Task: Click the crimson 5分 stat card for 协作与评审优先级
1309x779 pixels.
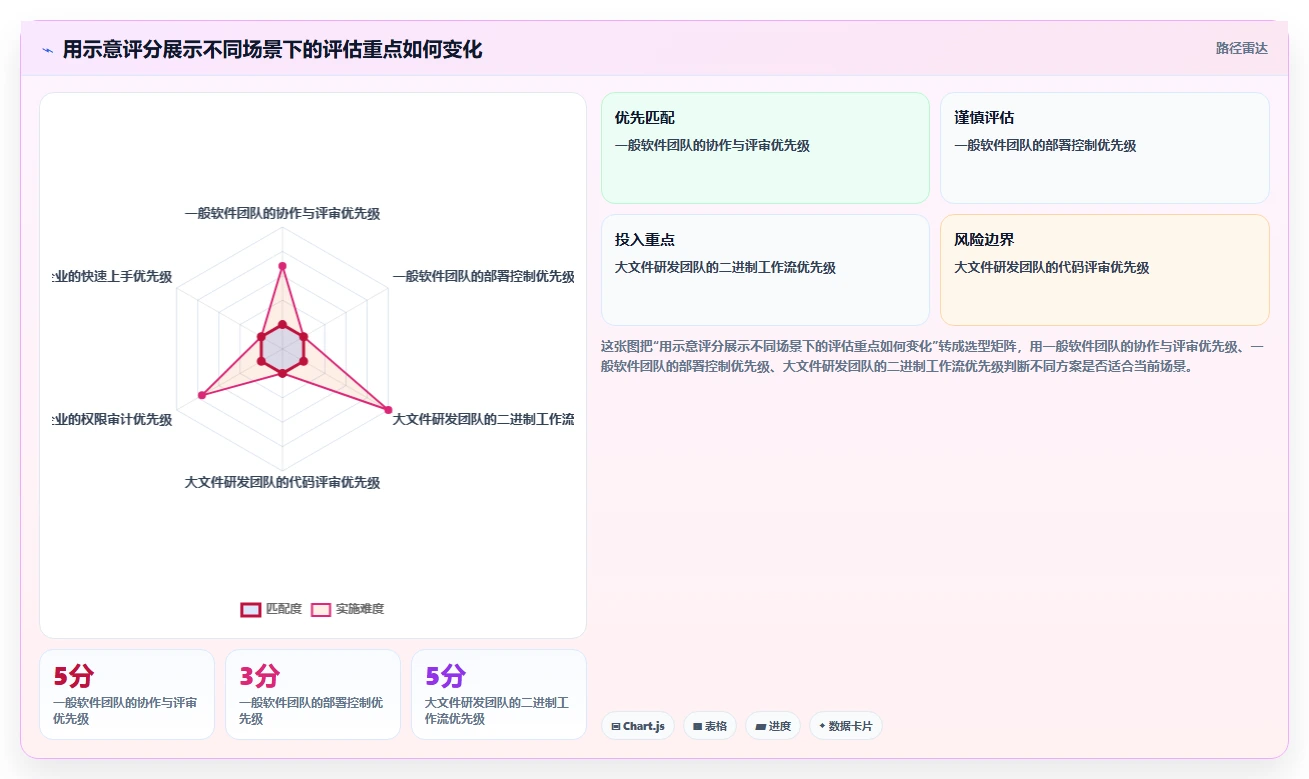Action: [x=127, y=695]
